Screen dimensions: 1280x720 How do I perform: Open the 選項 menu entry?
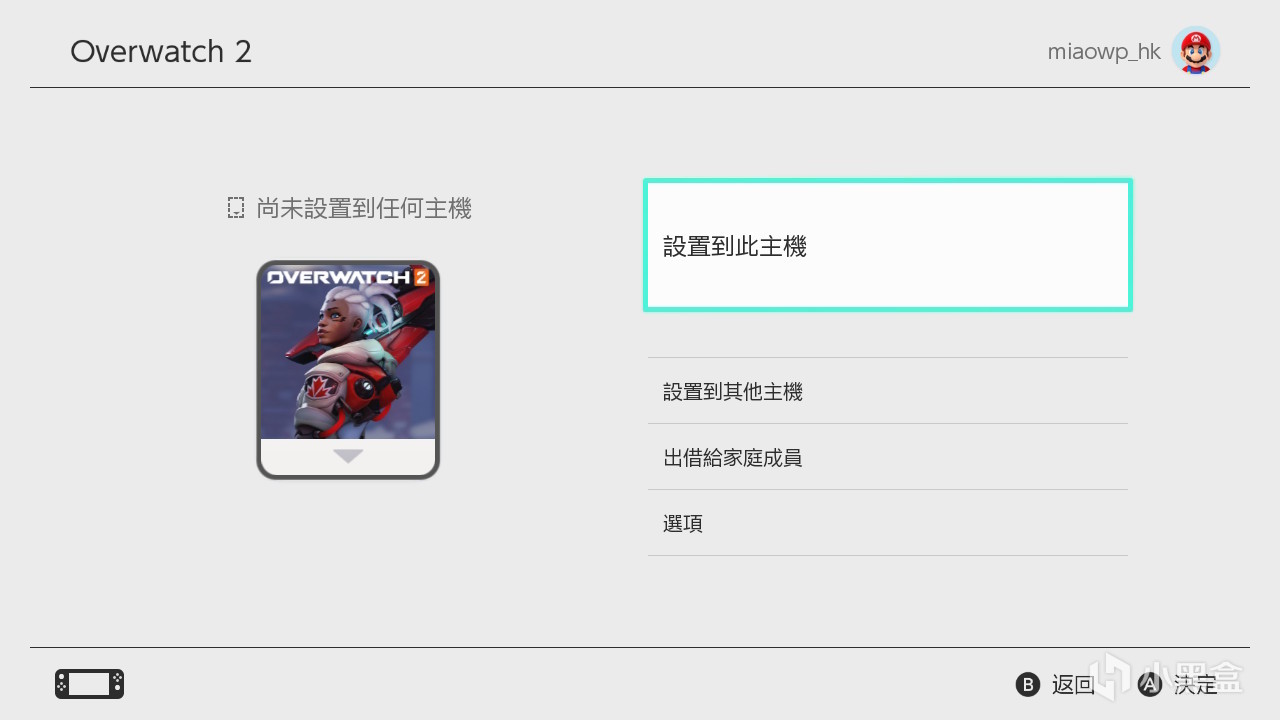(888, 523)
